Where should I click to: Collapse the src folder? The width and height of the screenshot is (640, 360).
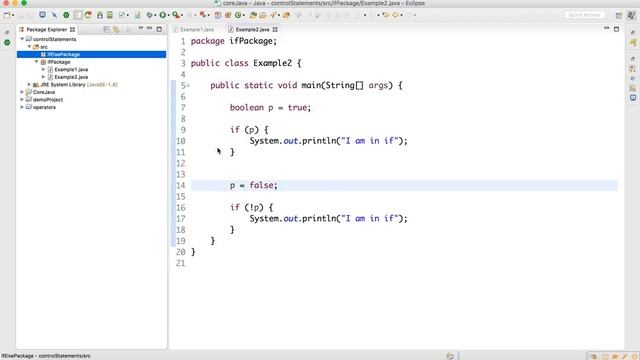point(29,47)
